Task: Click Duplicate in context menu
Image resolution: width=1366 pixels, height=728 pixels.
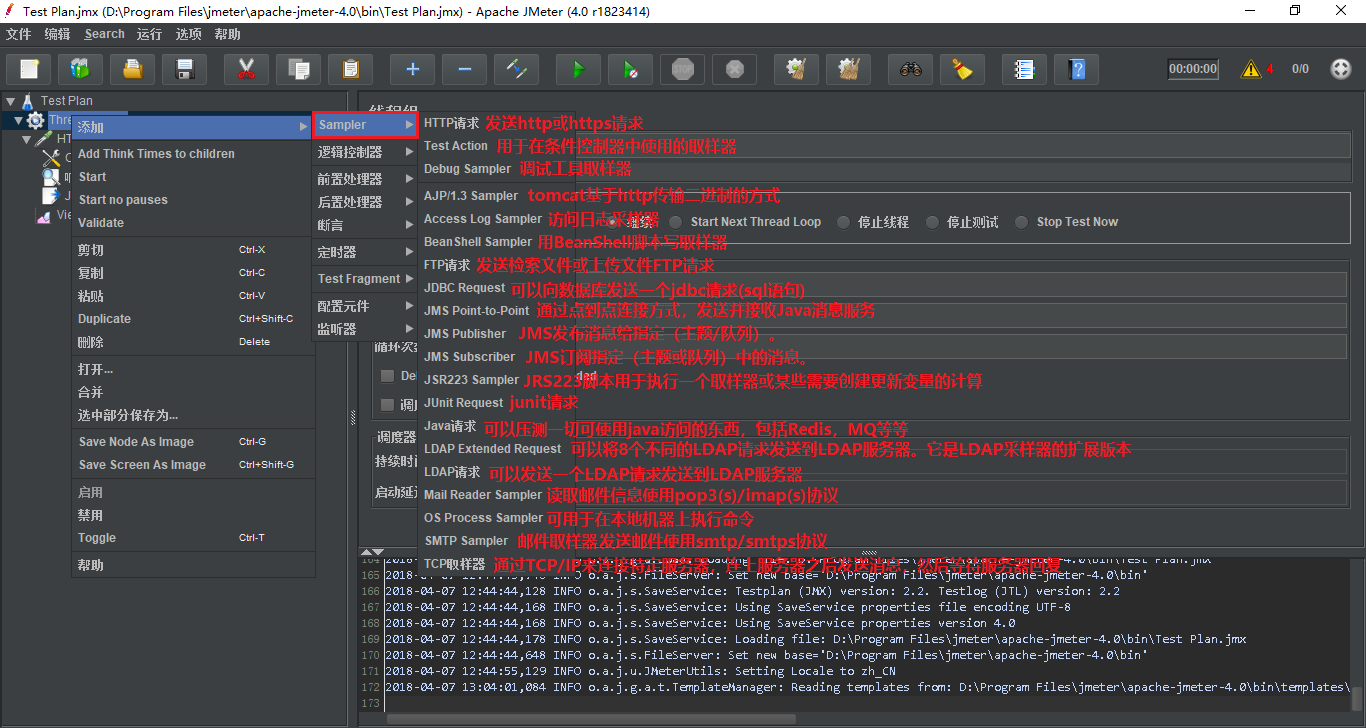Action: pos(104,319)
